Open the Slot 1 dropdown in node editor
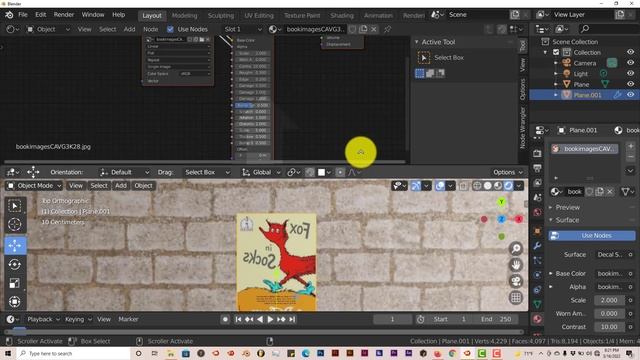 coord(243,29)
